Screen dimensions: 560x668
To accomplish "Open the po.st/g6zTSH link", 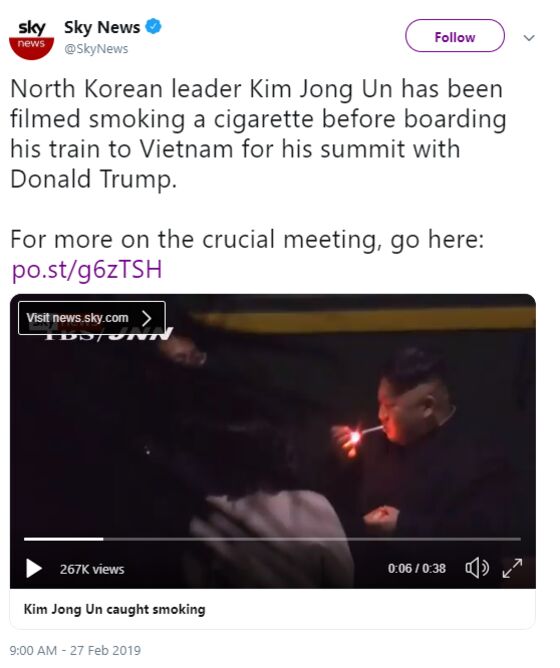I will [x=87, y=269].
